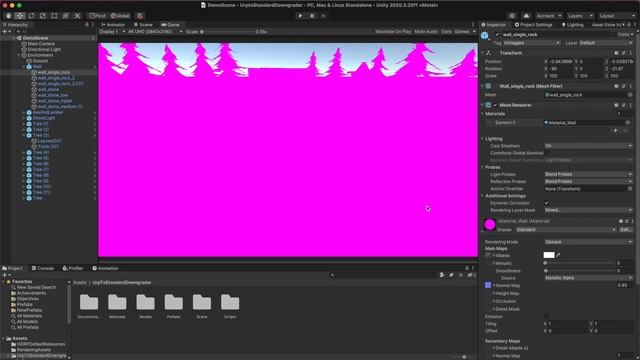The height and width of the screenshot is (360, 640).
Task: Select the Rect transform tool
Action: (54, 16)
